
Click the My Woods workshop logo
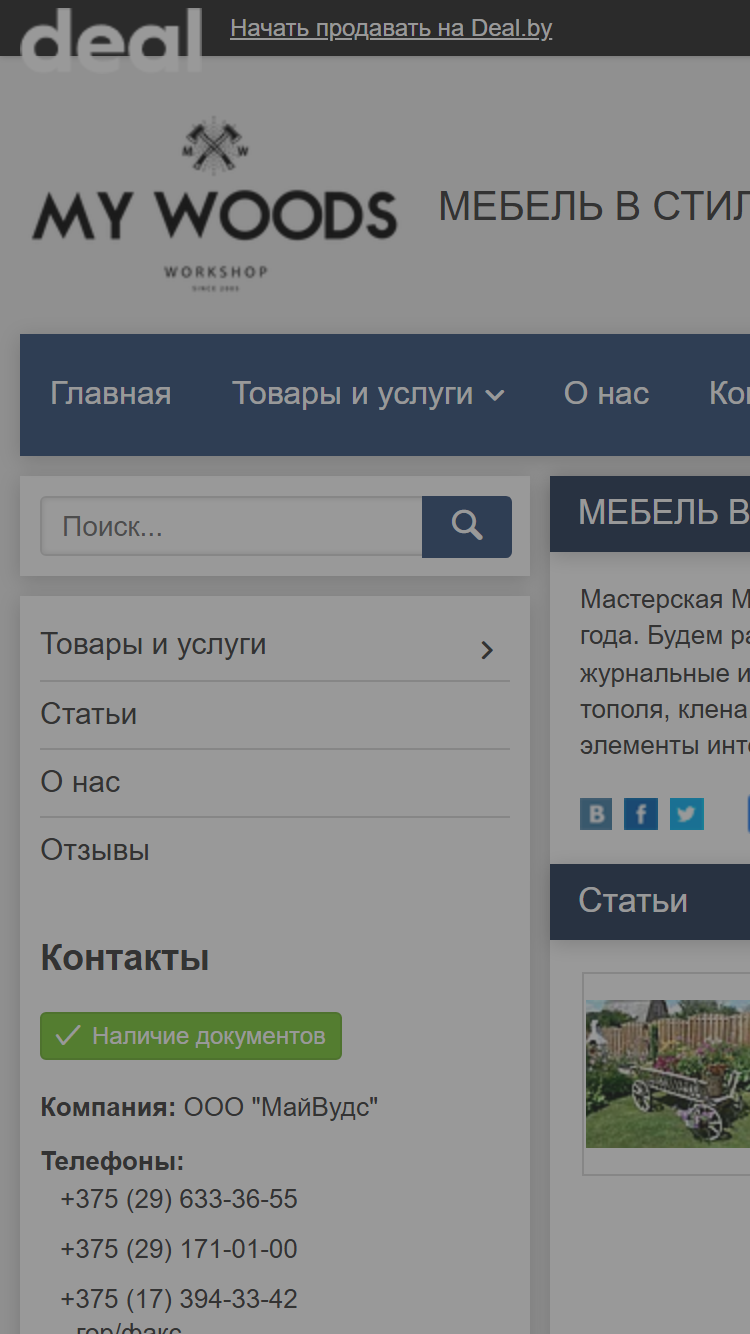tap(215, 207)
